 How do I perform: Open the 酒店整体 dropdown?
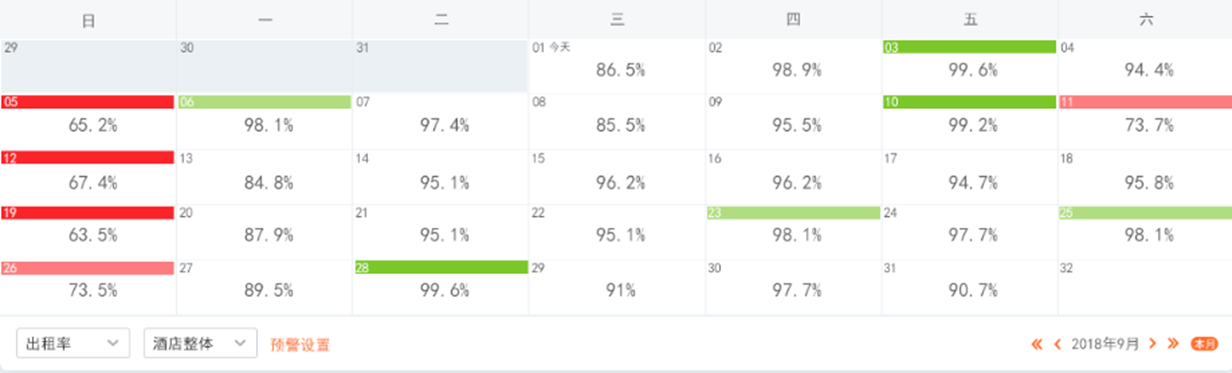(200, 343)
